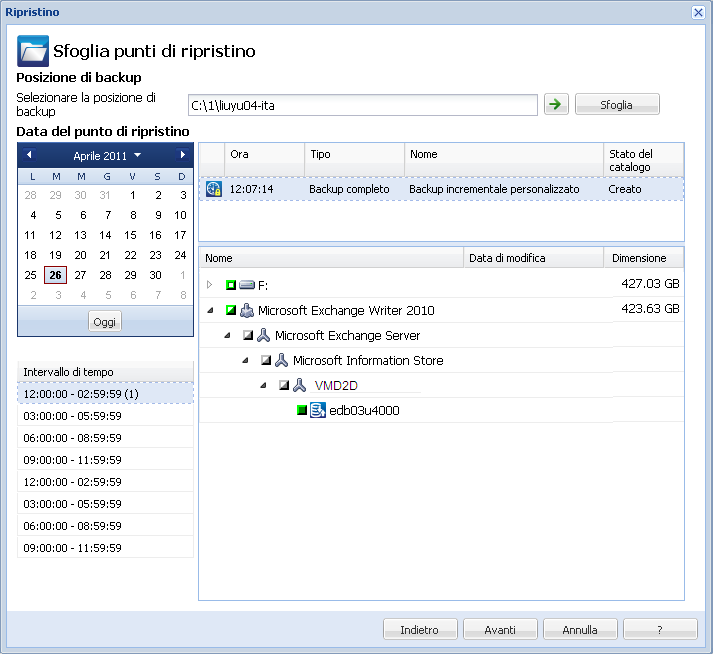Click the green arrow go button
This screenshot has width=713, height=654.
click(x=555, y=105)
